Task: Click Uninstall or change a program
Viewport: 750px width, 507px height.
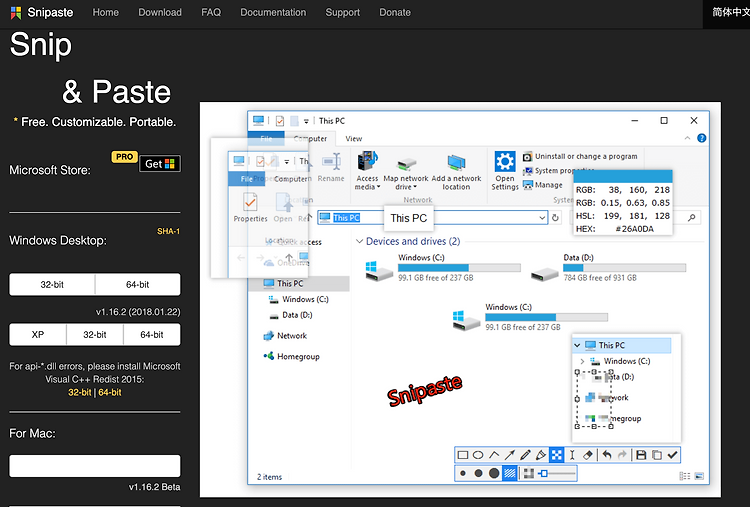Action: coord(580,156)
